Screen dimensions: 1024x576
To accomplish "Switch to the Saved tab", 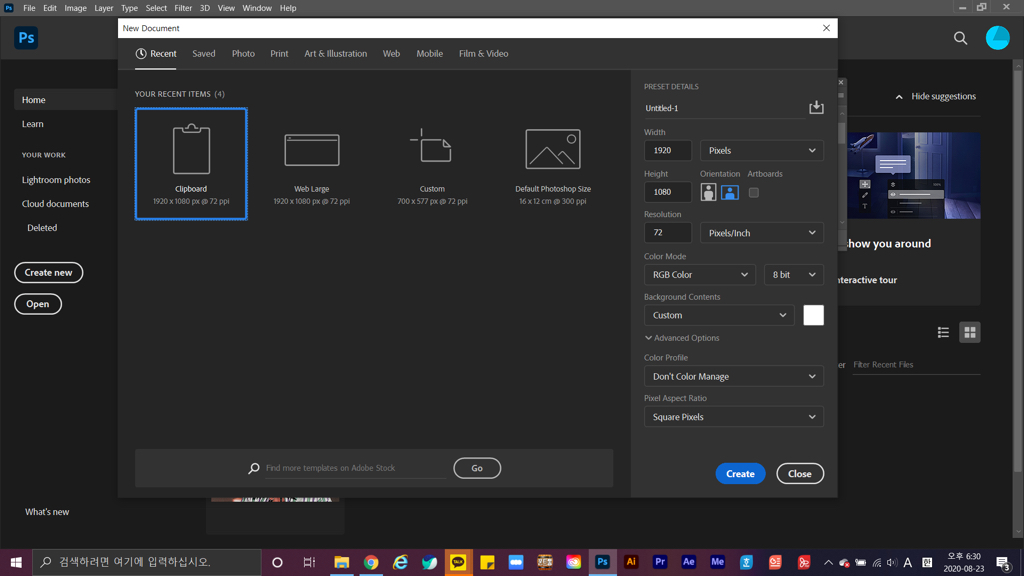I will click(204, 54).
